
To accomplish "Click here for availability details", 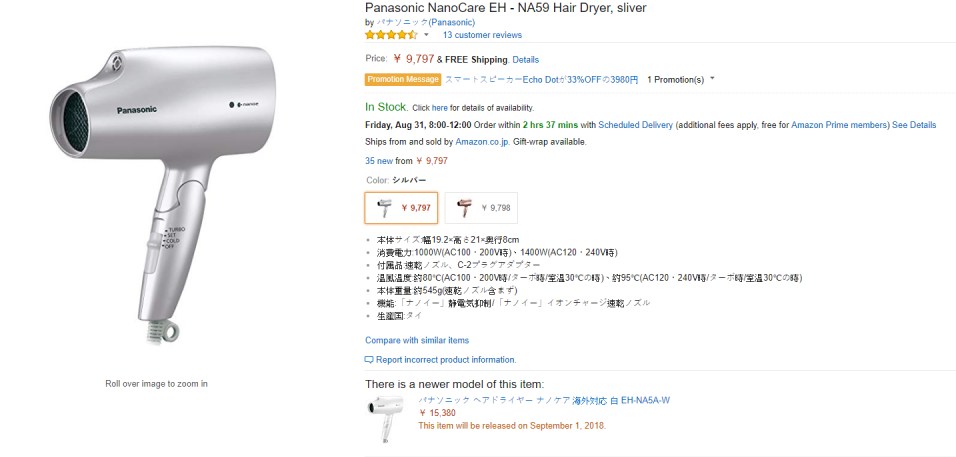I will pos(439,108).
